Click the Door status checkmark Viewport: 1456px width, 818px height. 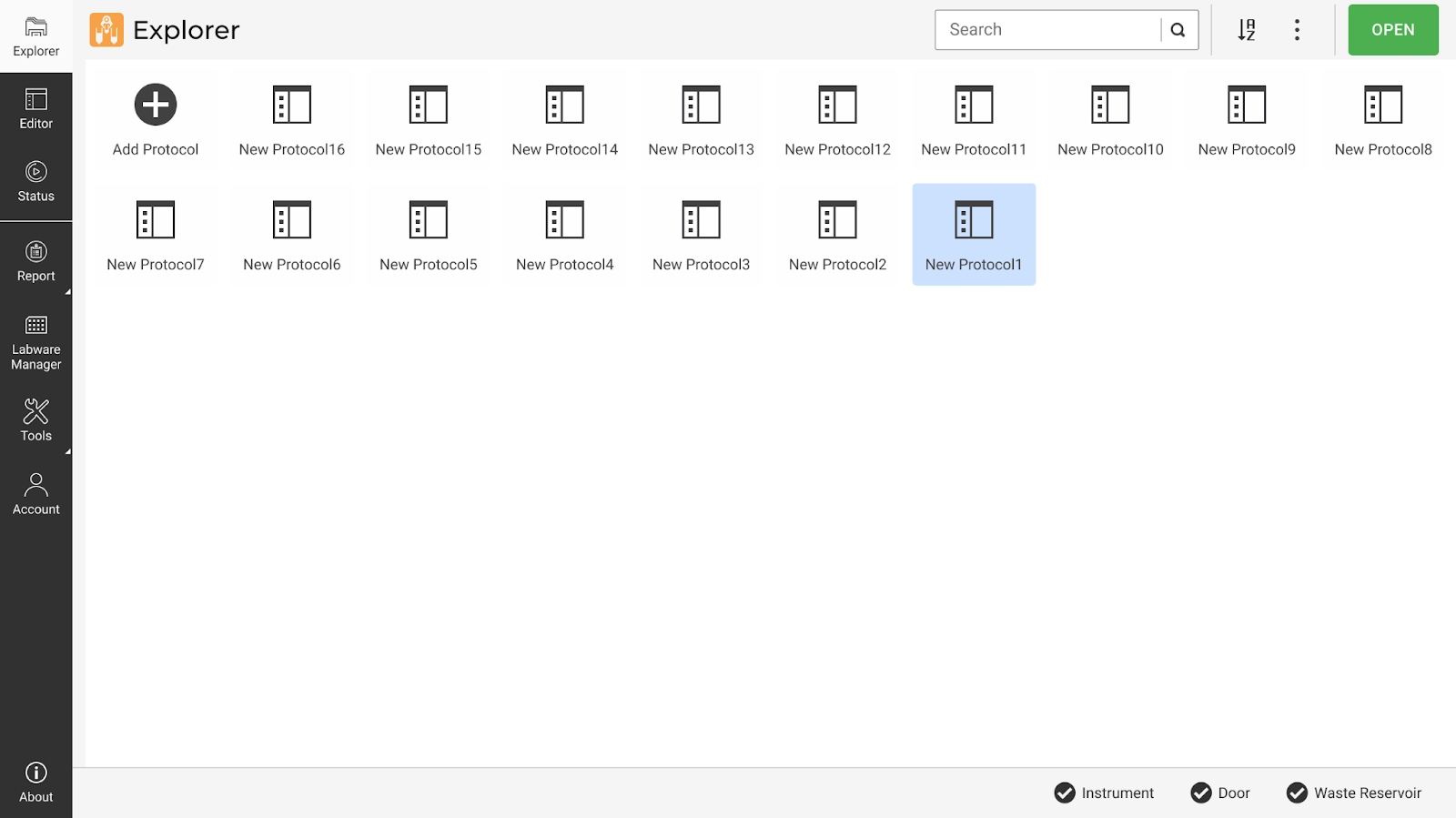click(1201, 793)
